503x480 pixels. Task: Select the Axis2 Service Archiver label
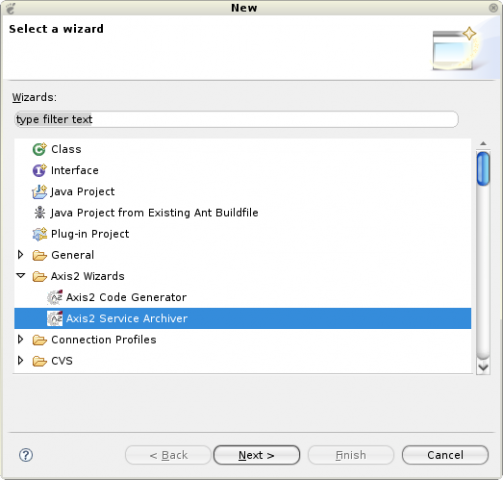[127, 318]
